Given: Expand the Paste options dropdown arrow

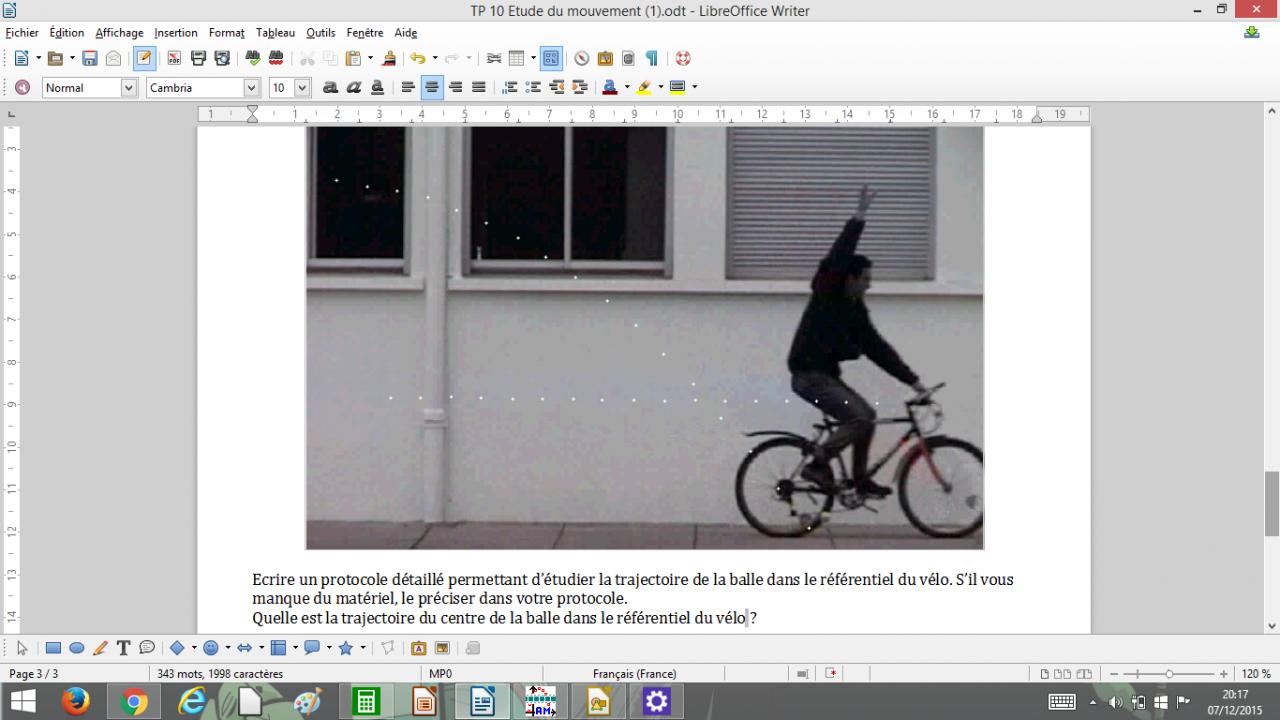Looking at the screenshot, I should [x=371, y=58].
